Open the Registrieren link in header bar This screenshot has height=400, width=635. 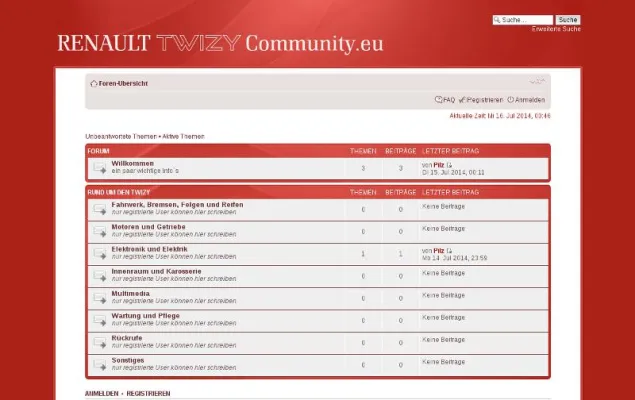click(x=485, y=100)
